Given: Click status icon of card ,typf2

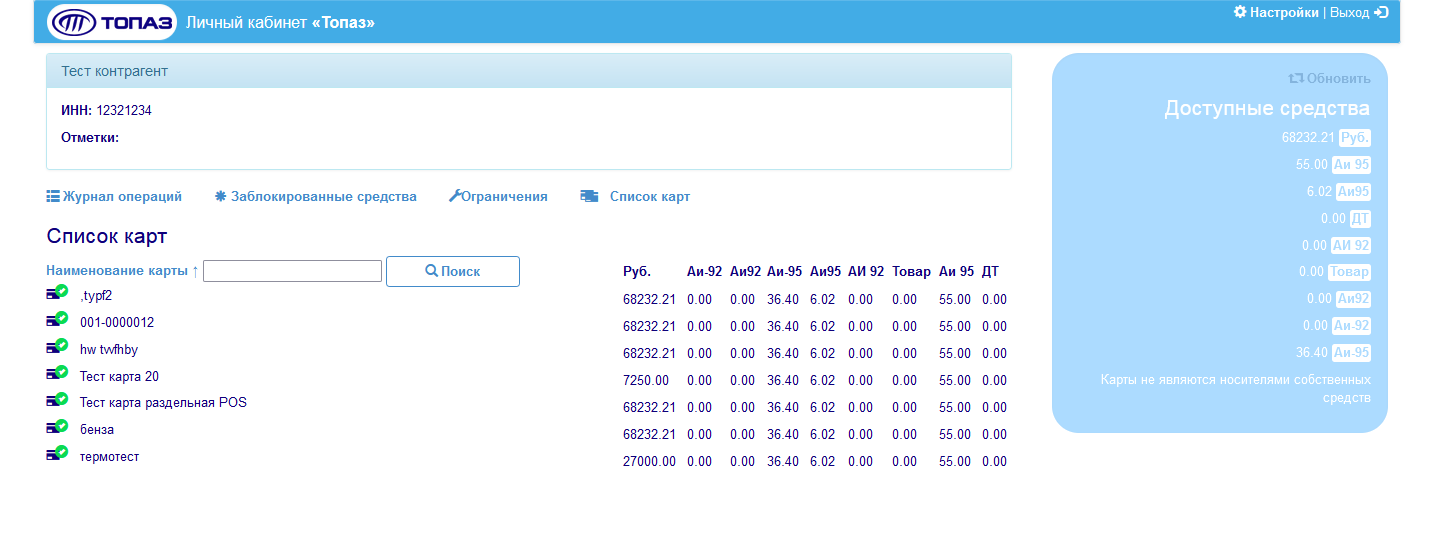Looking at the screenshot, I should point(57,292).
